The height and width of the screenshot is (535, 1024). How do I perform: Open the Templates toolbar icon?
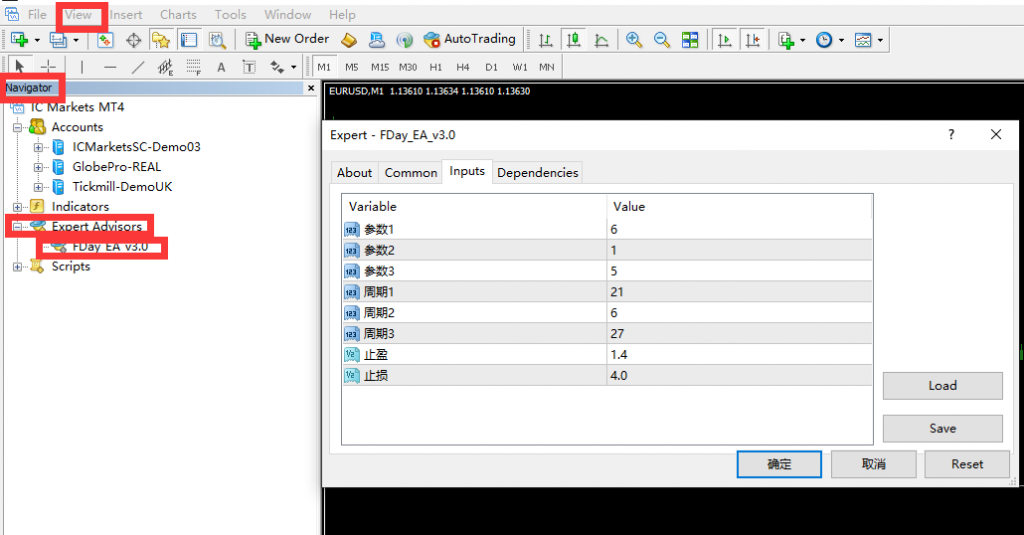(863, 40)
